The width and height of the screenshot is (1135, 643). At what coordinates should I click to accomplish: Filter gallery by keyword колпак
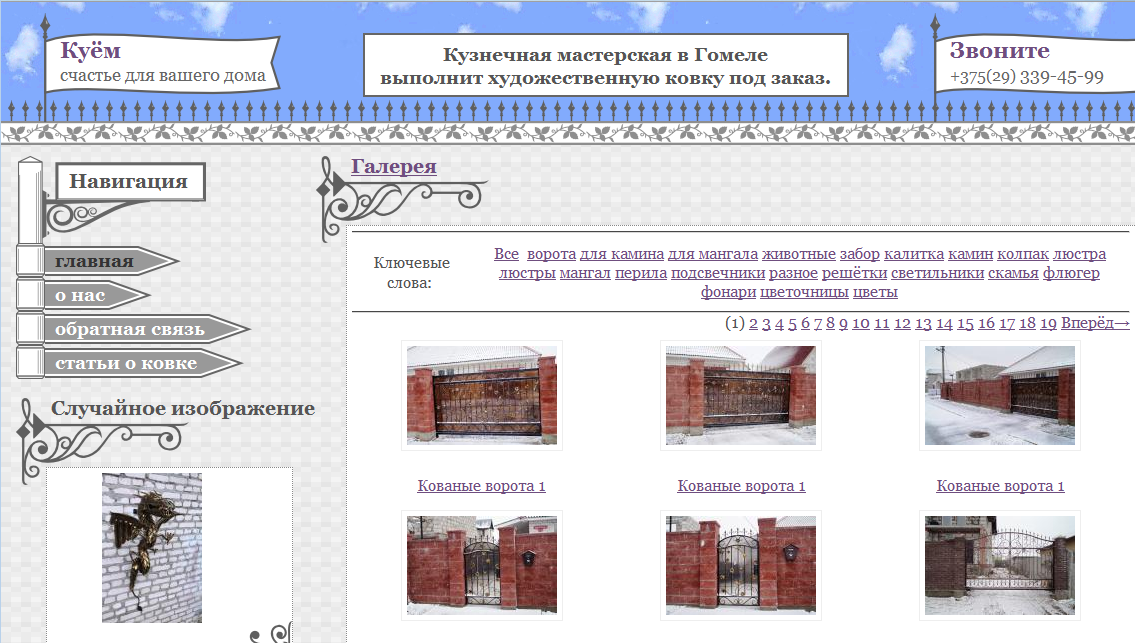tap(1023, 254)
